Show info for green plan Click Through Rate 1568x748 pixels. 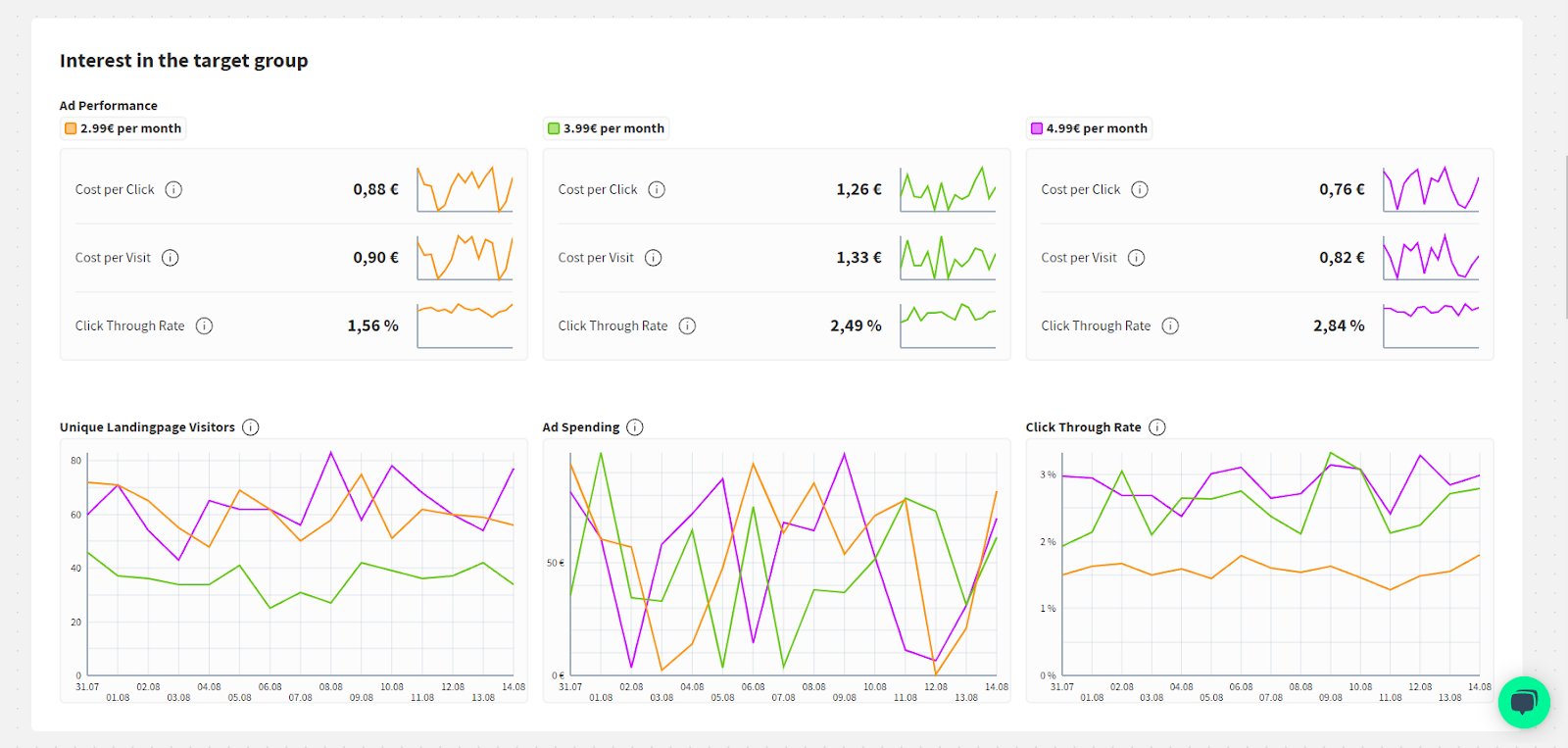(687, 325)
